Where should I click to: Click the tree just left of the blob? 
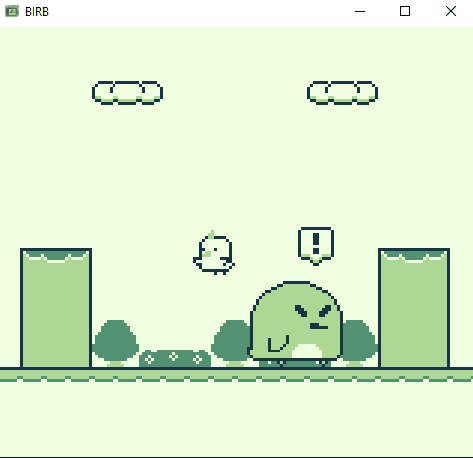pyautogui.click(x=231, y=343)
